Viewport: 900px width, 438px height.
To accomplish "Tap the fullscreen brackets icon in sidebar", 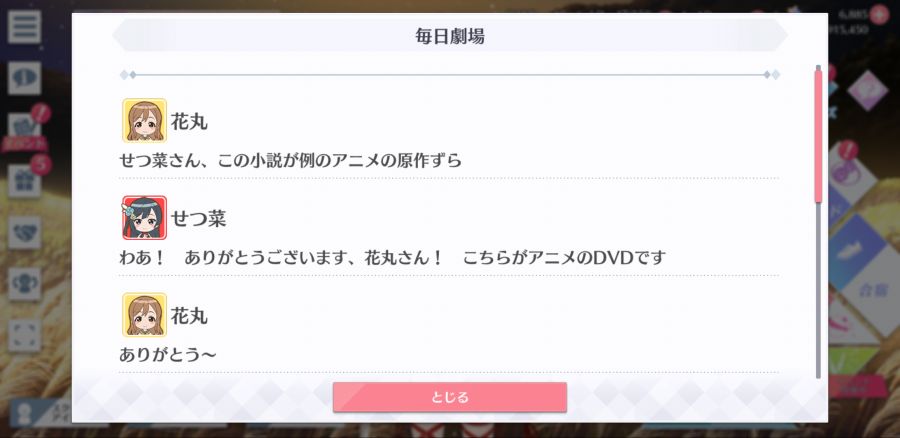I will click(24, 336).
